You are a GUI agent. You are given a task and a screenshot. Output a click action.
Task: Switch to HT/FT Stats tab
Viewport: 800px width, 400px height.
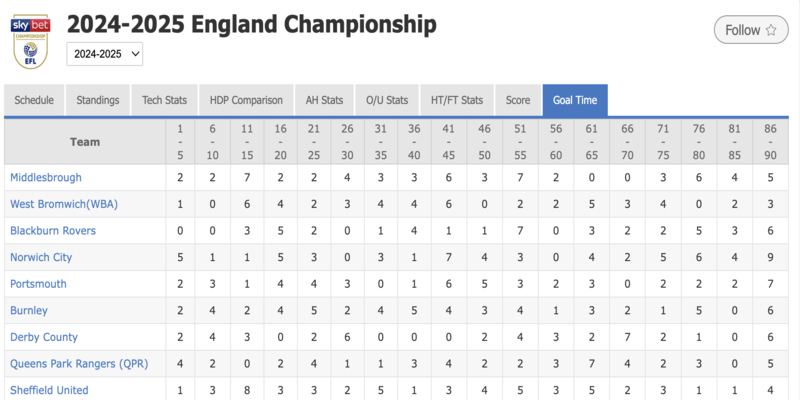[457, 100]
